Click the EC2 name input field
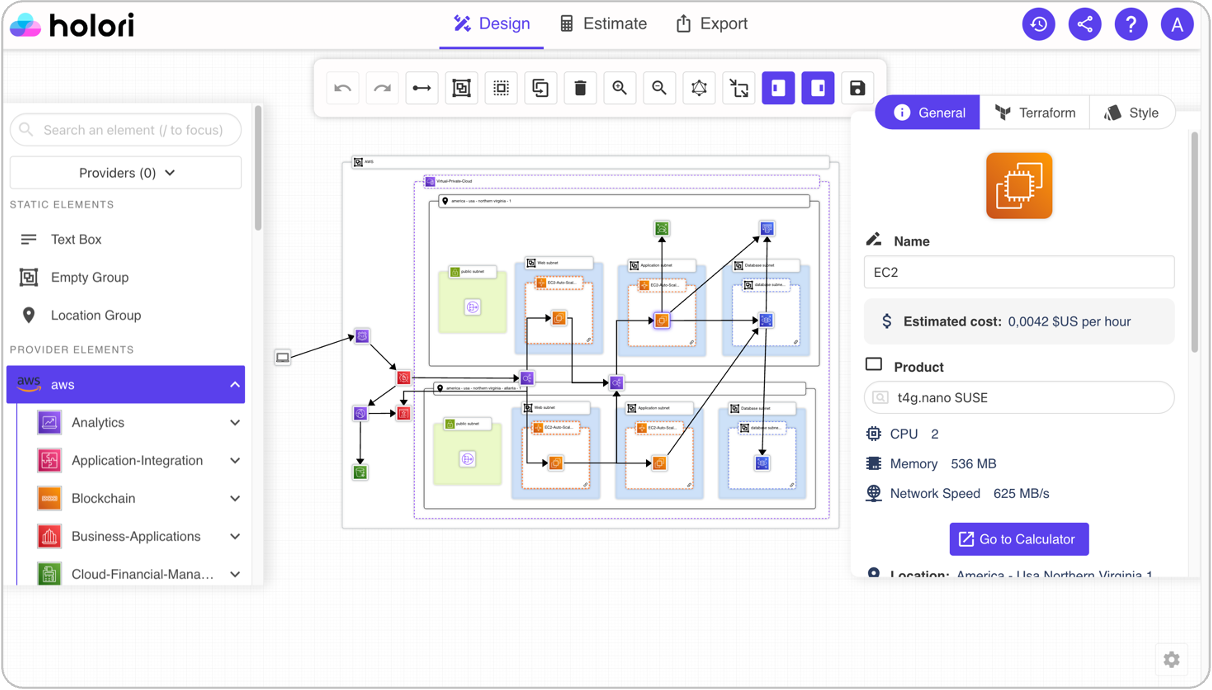 point(1018,272)
